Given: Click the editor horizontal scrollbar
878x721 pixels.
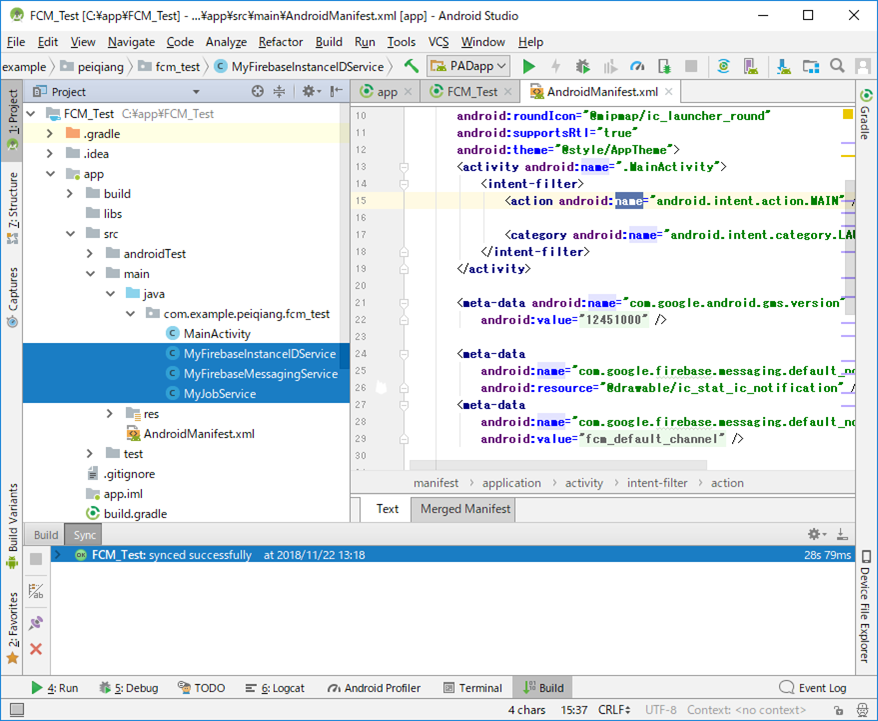Looking at the screenshot, I should coord(558,465).
